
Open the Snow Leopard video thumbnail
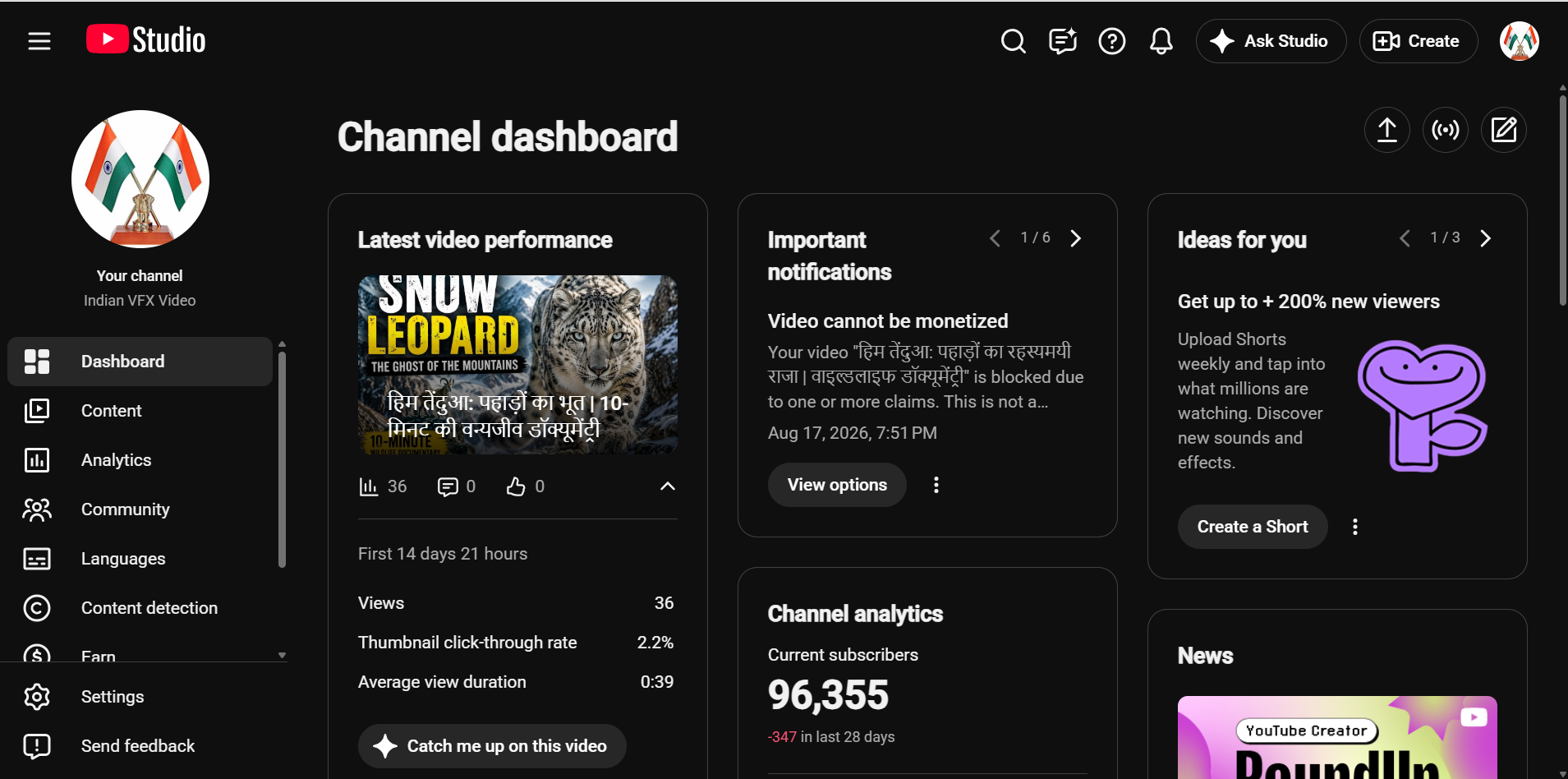point(517,365)
